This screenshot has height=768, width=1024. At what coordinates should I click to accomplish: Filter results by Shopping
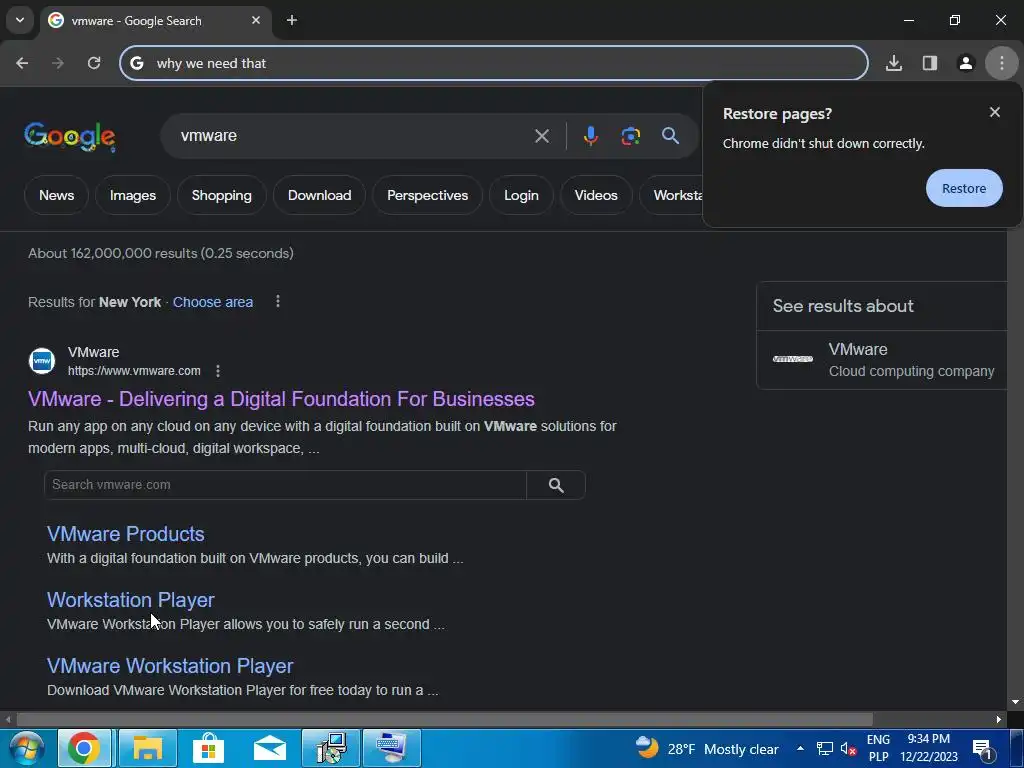point(221,195)
